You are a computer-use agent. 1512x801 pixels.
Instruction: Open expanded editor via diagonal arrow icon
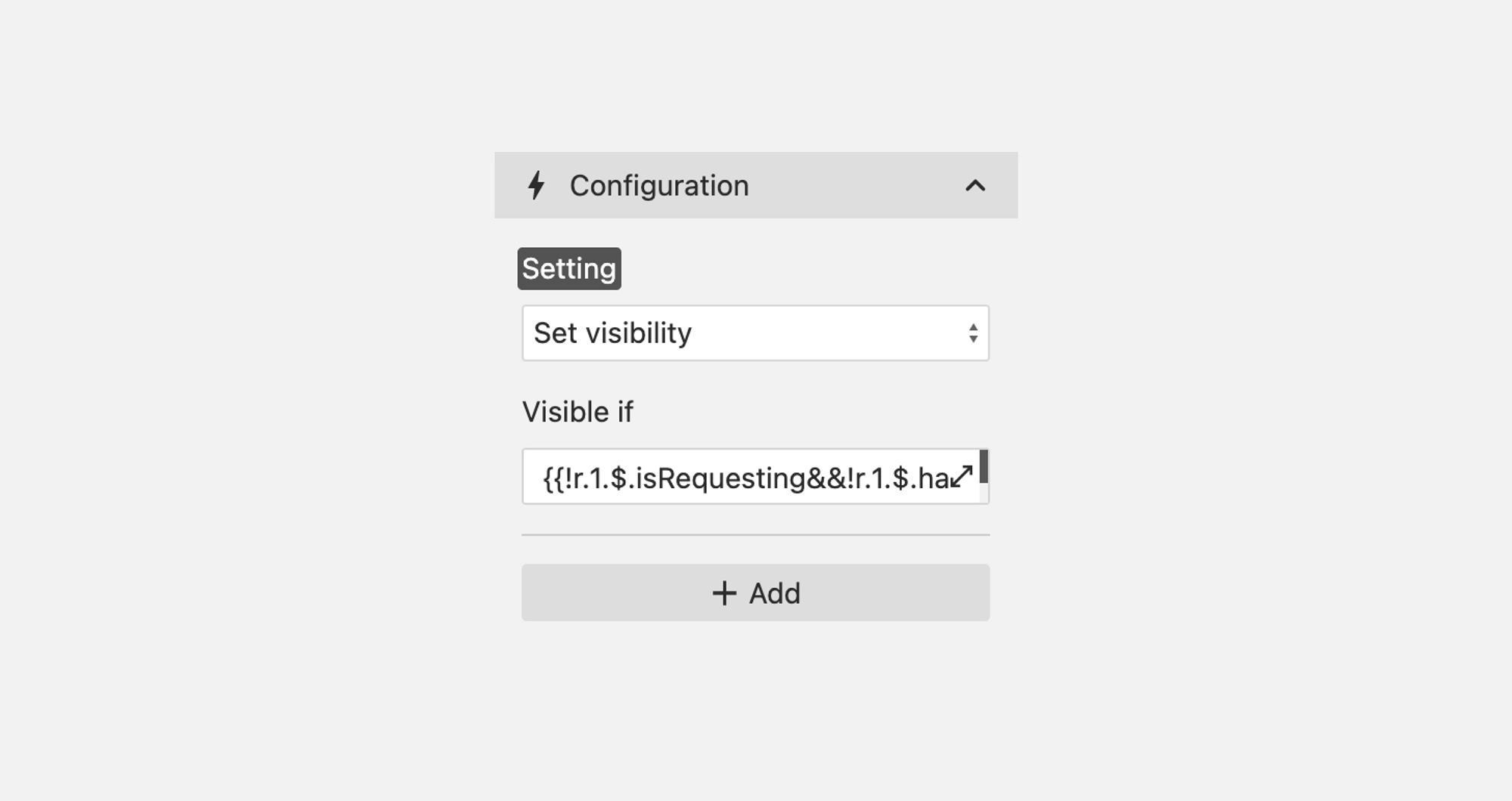[x=961, y=477]
